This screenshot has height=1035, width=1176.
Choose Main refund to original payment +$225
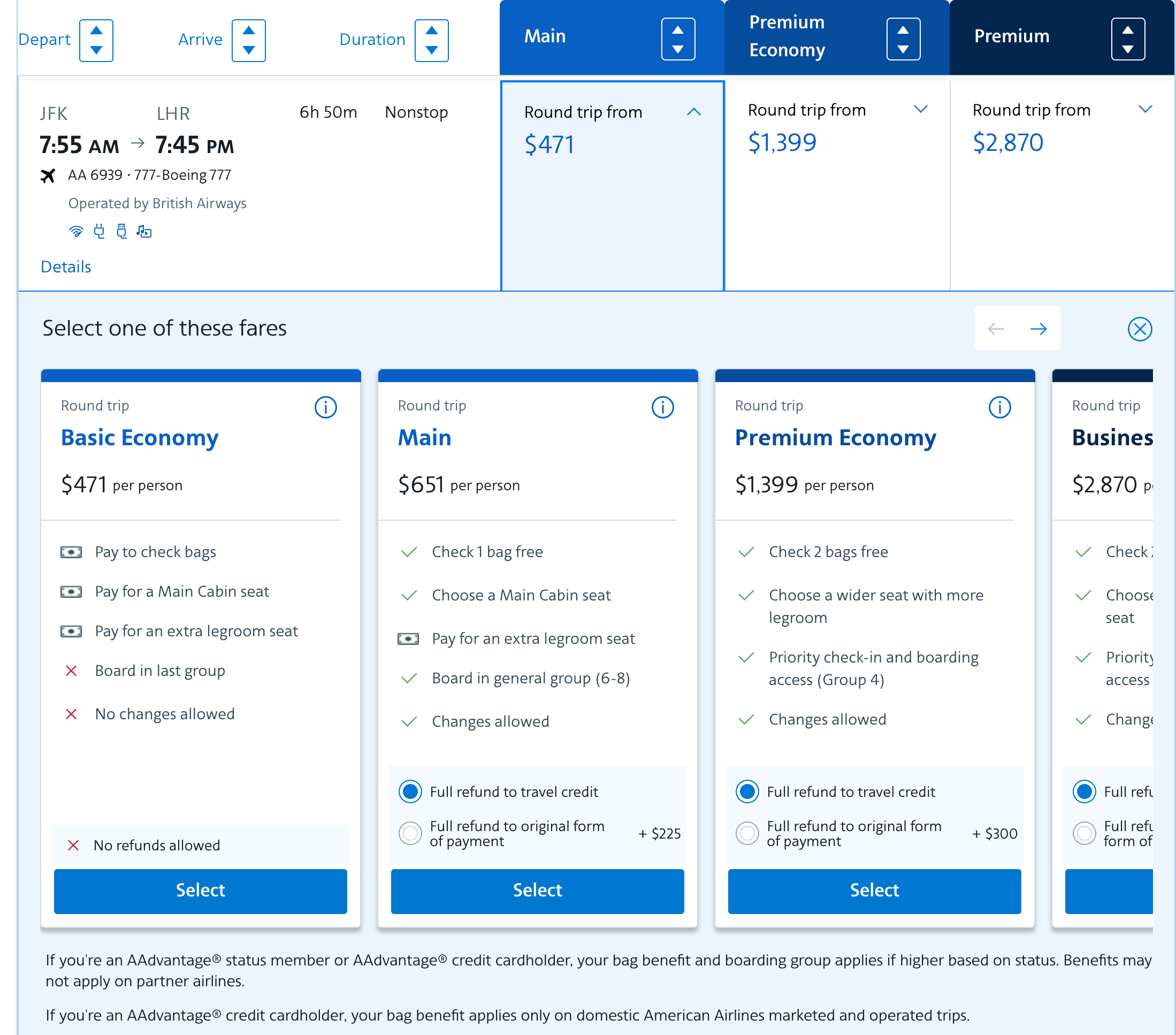[410, 833]
